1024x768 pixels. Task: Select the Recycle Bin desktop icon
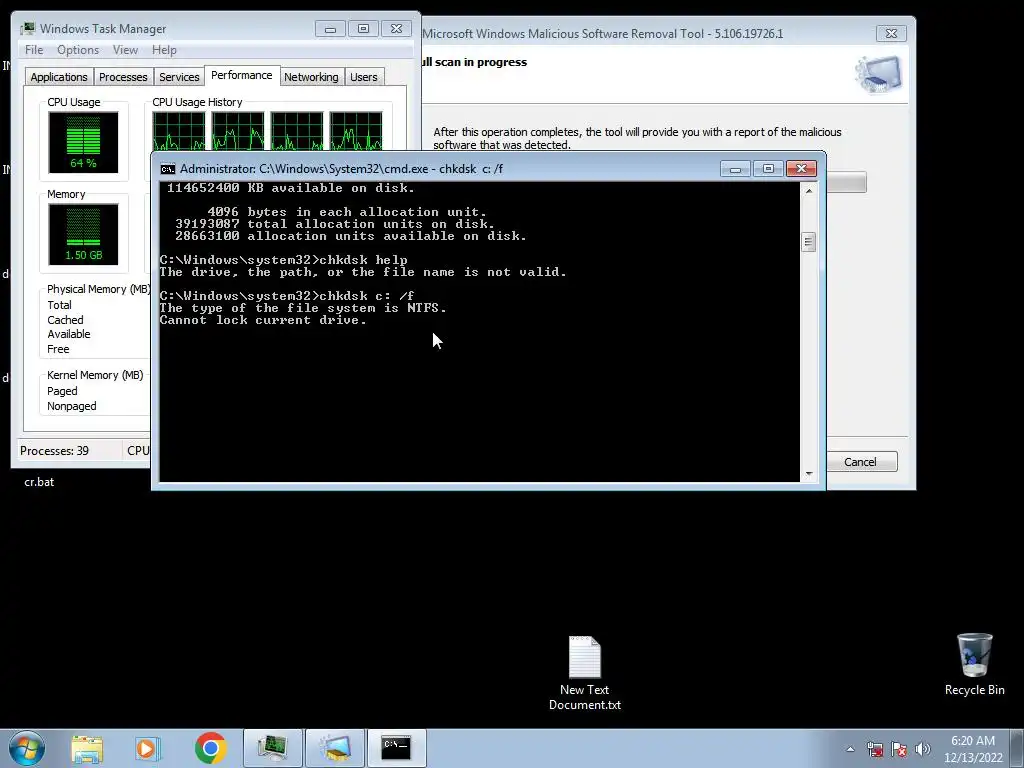tap(974, 664)
